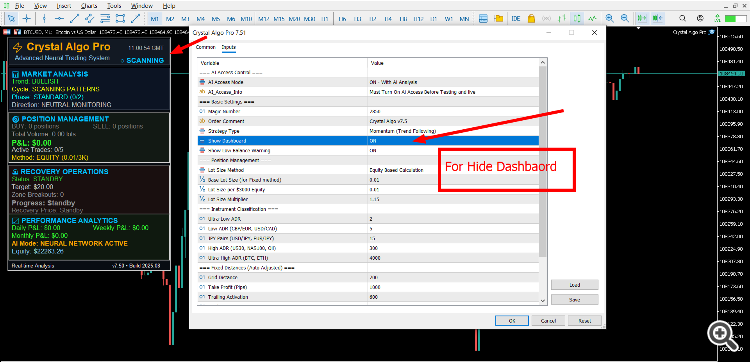Switch chart to bar chart style
750x362 pixels.
coord(562,19)
